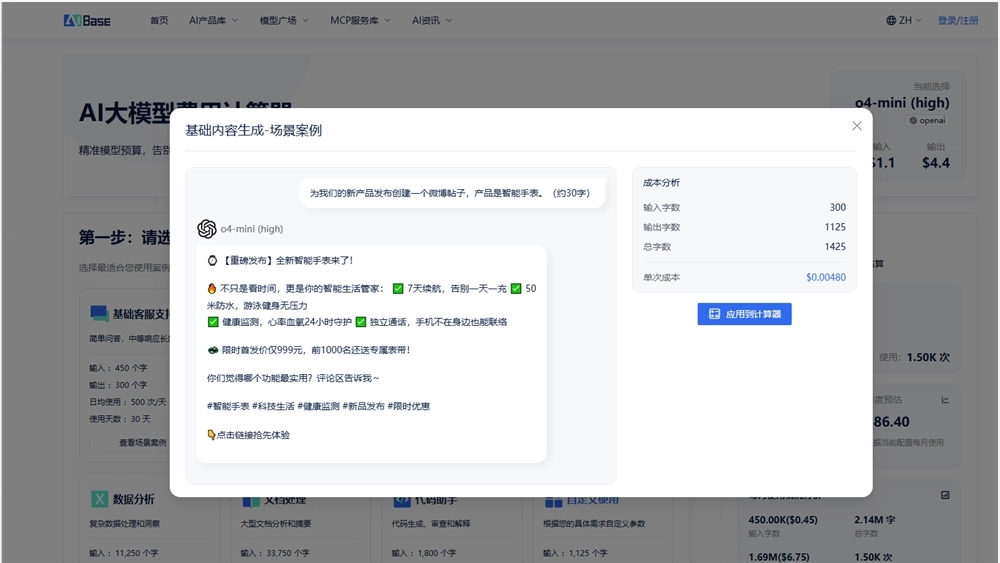Click the 文档处理 card icon
1000x563 pixels.
coord(251,501)
